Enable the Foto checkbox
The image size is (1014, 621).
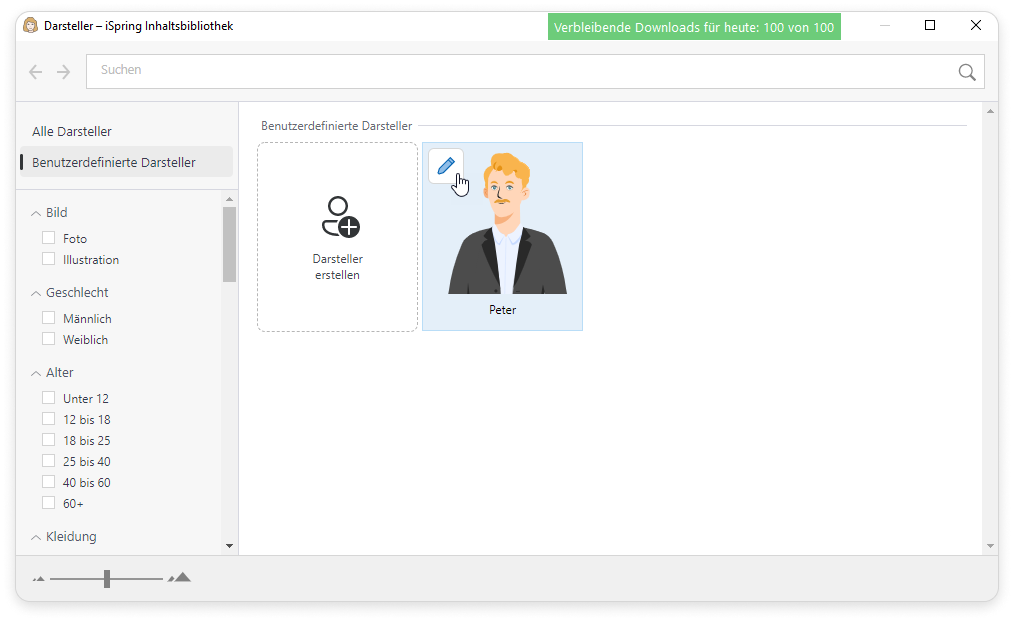click(x=49, y=238)
